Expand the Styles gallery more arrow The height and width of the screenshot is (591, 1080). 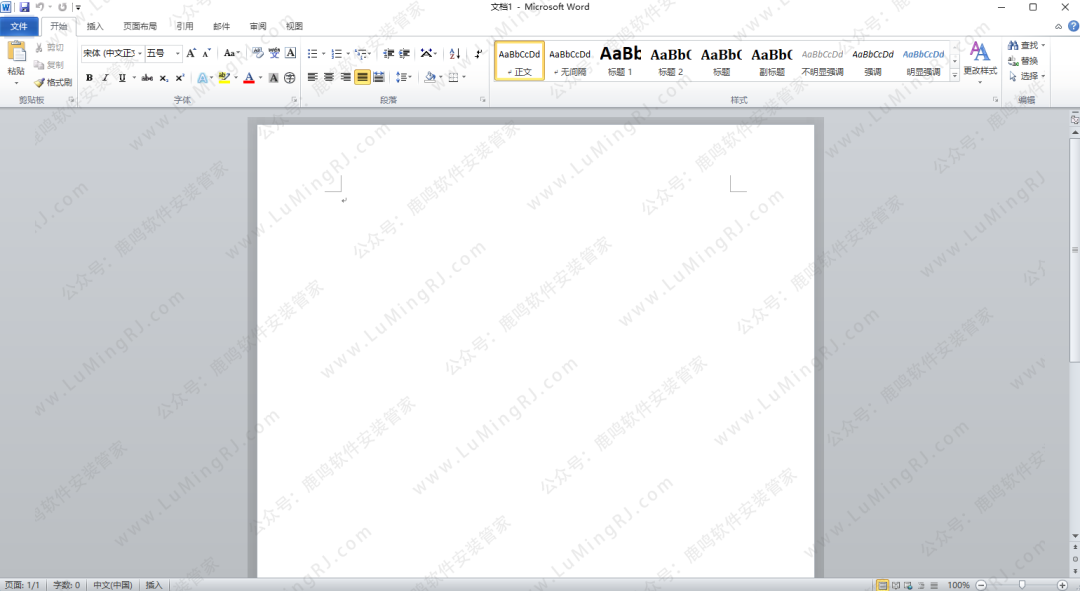pos(954,75)
